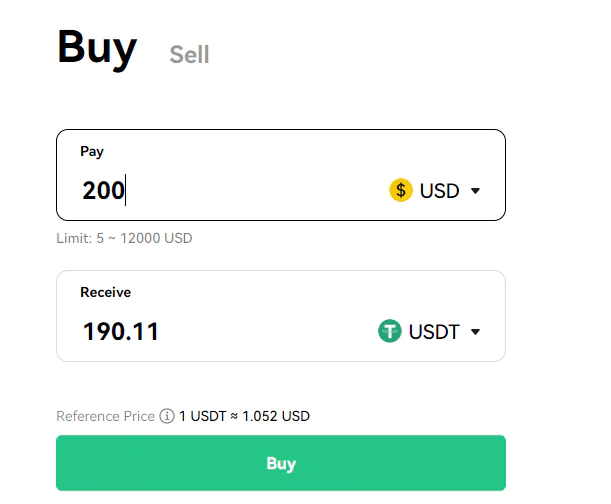The width and height of the screenshot is (611, 504).
Task: Click the Pay label
Action: pyautogui.click(x=92, y=151)
